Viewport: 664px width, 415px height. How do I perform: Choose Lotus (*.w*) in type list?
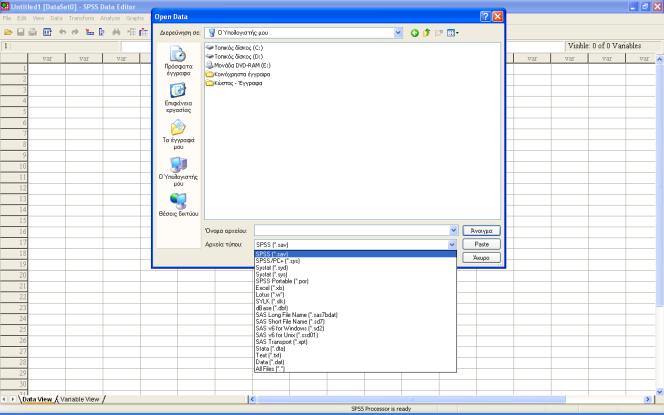[x=355, y=295]
